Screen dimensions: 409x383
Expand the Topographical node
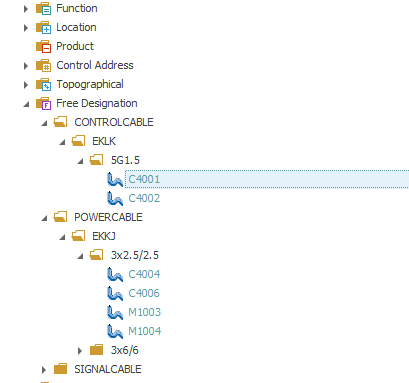[26, 85]
